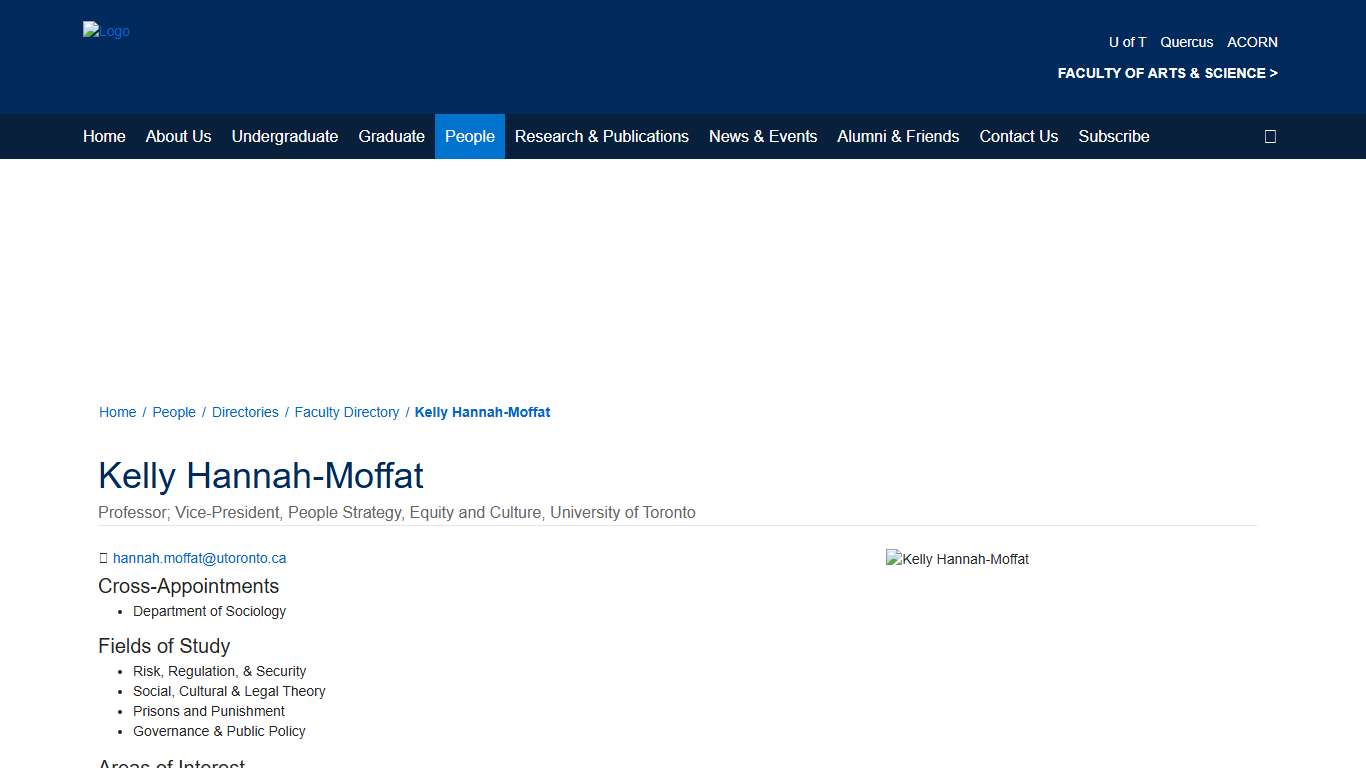The height and width of the screenshot is (768, 1366).
Task: Navigate to Contact Us
Action: pos(1018,136)
